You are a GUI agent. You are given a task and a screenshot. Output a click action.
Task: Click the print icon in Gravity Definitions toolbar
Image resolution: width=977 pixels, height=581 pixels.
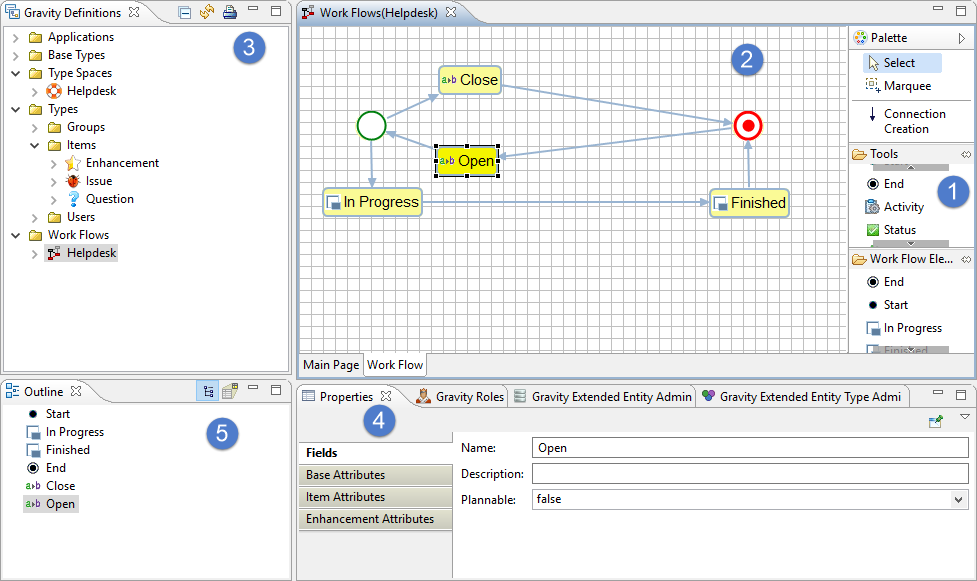pos(229,13)
